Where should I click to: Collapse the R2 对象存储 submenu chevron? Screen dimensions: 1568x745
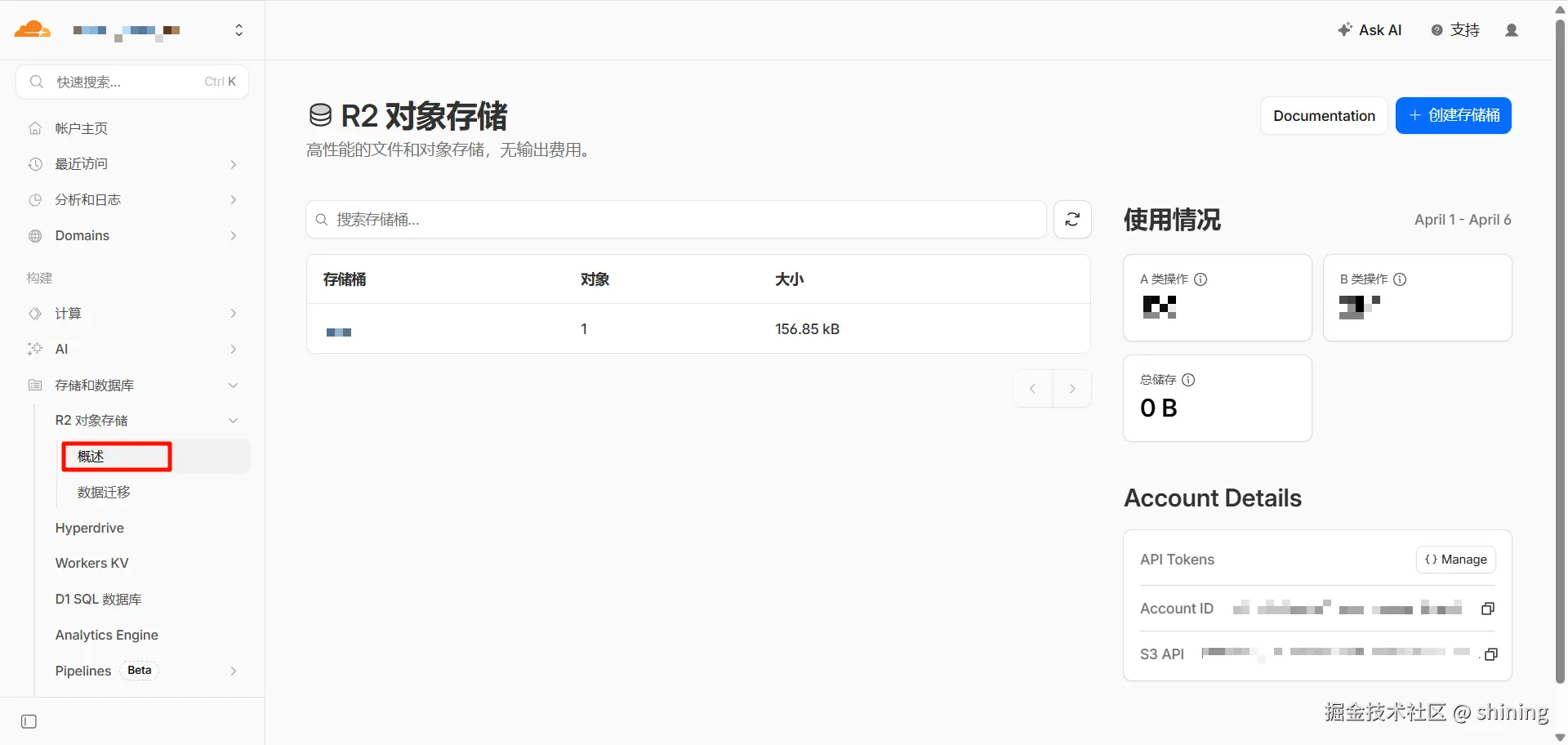[x=234, y=421]
